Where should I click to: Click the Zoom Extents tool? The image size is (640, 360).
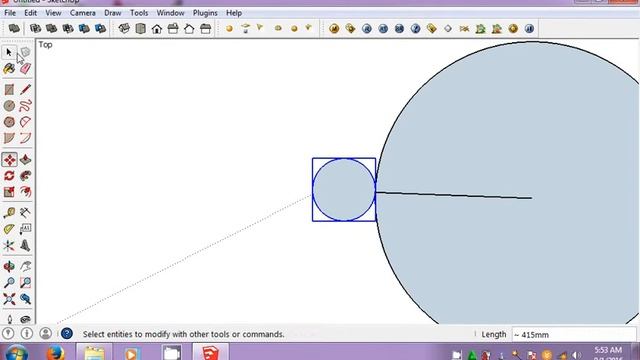tap(9, 299)
